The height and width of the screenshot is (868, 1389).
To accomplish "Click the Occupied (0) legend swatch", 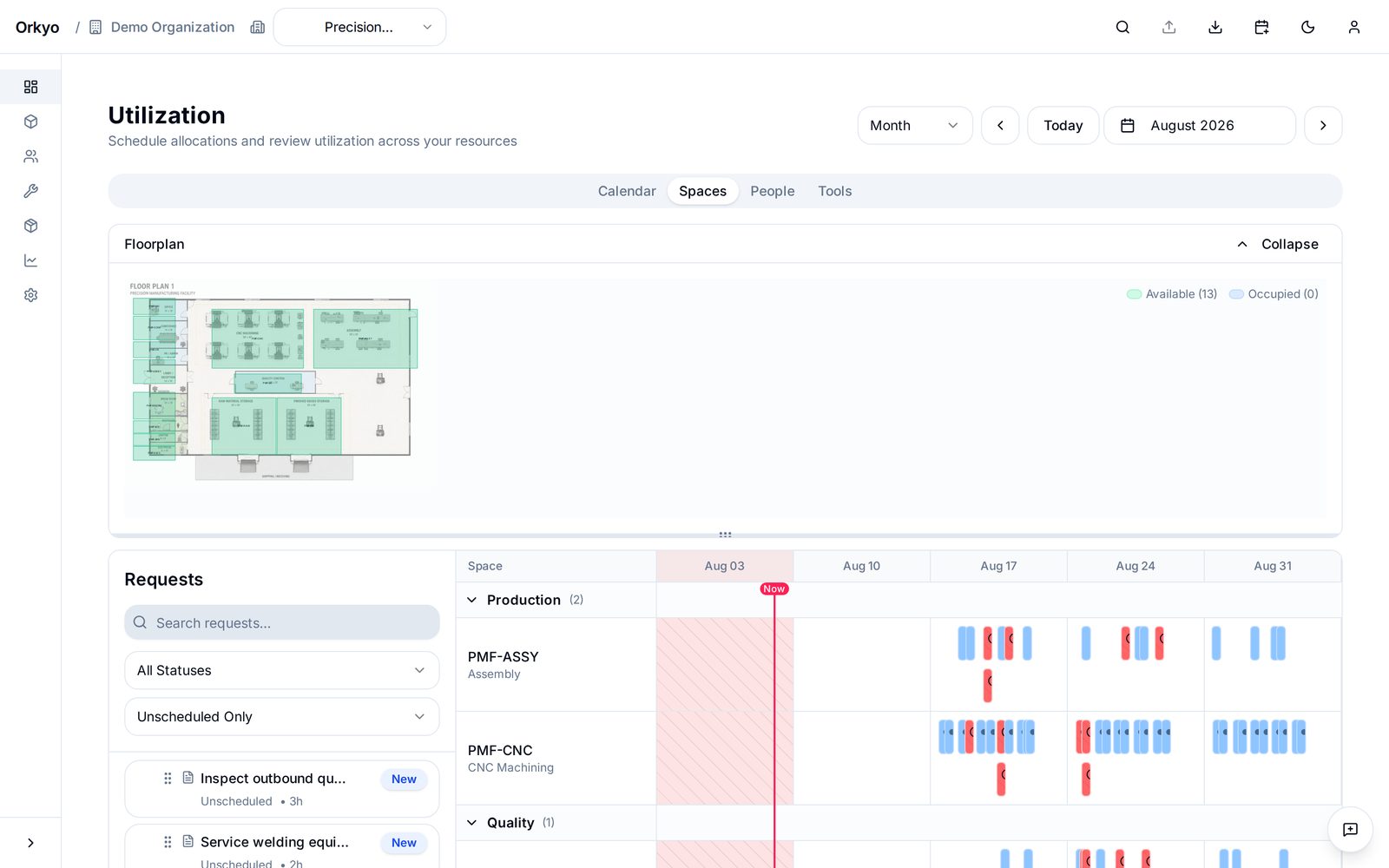I will (x=1236, y=294).
